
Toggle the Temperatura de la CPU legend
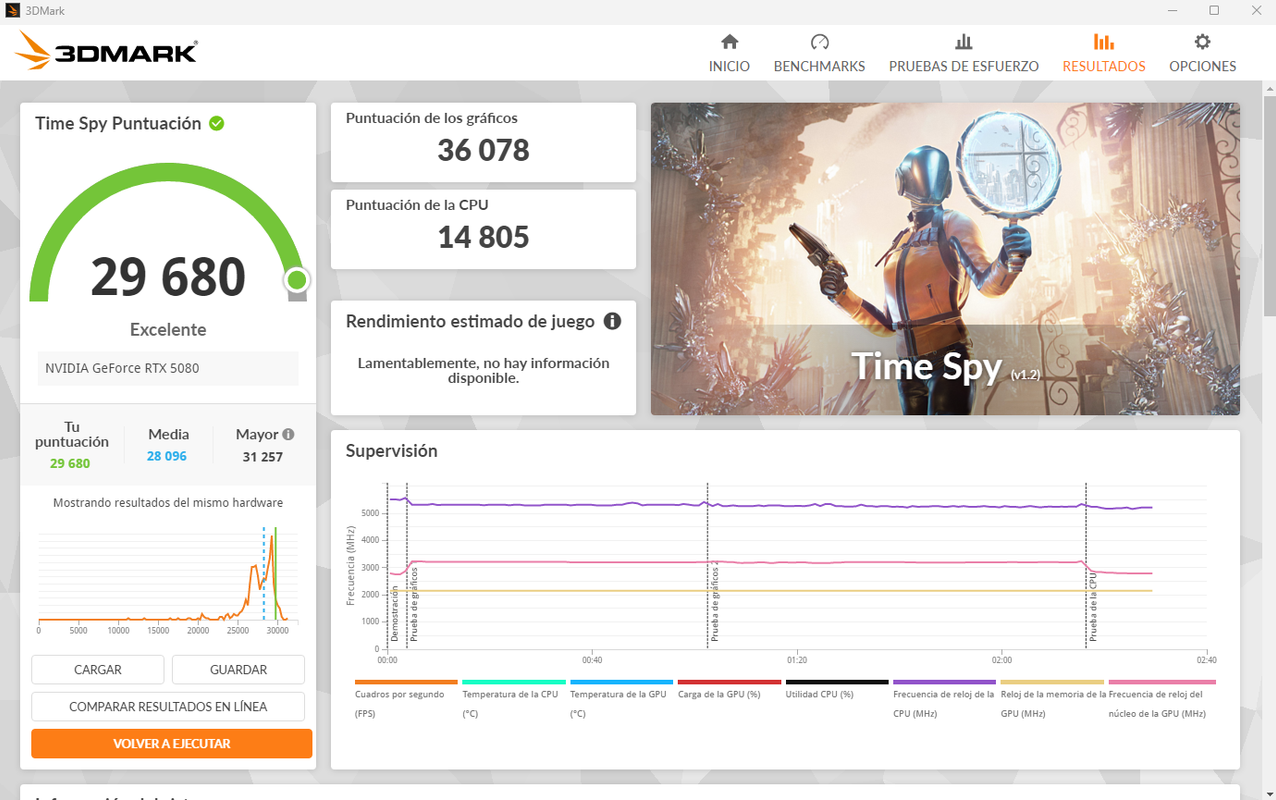pyautogui.click(x=513, y=700)
